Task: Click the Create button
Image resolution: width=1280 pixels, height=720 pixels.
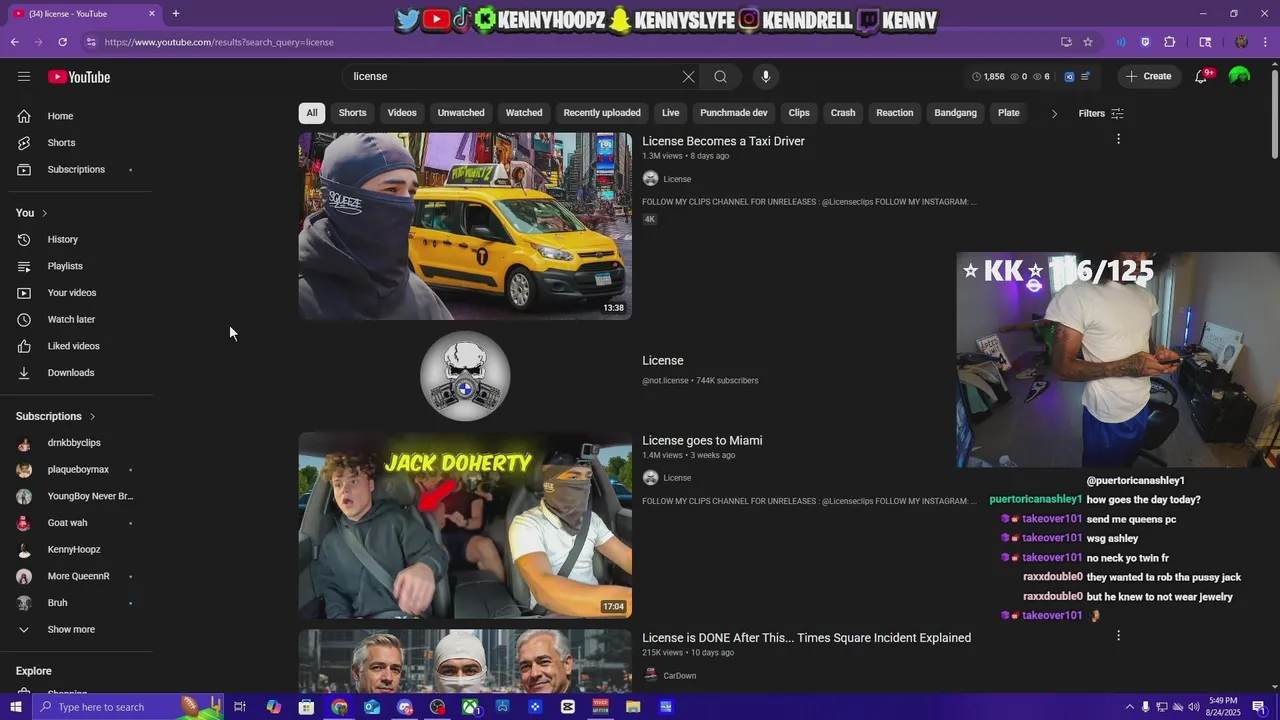Action: coord(1149,77)
